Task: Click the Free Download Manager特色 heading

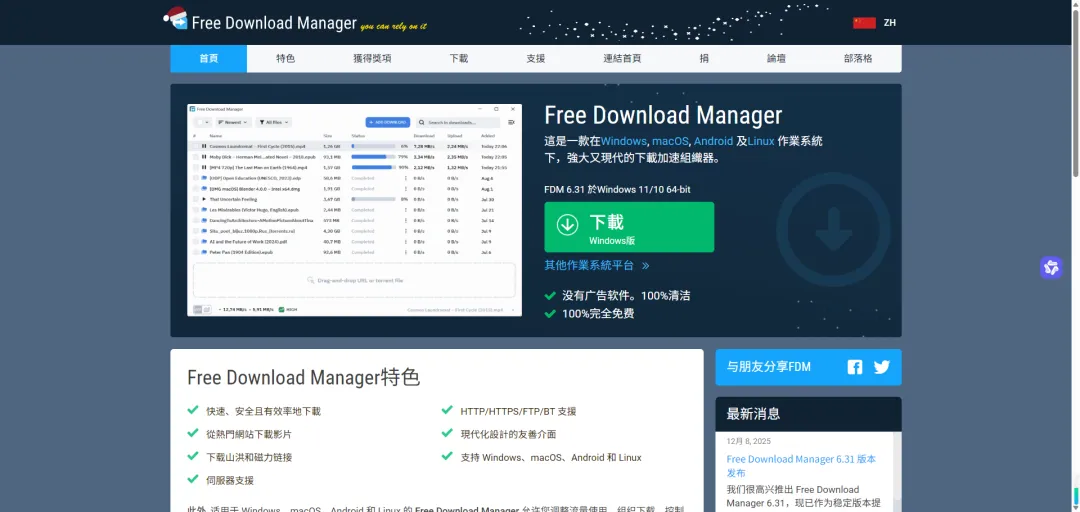Action: pos(304,378)
